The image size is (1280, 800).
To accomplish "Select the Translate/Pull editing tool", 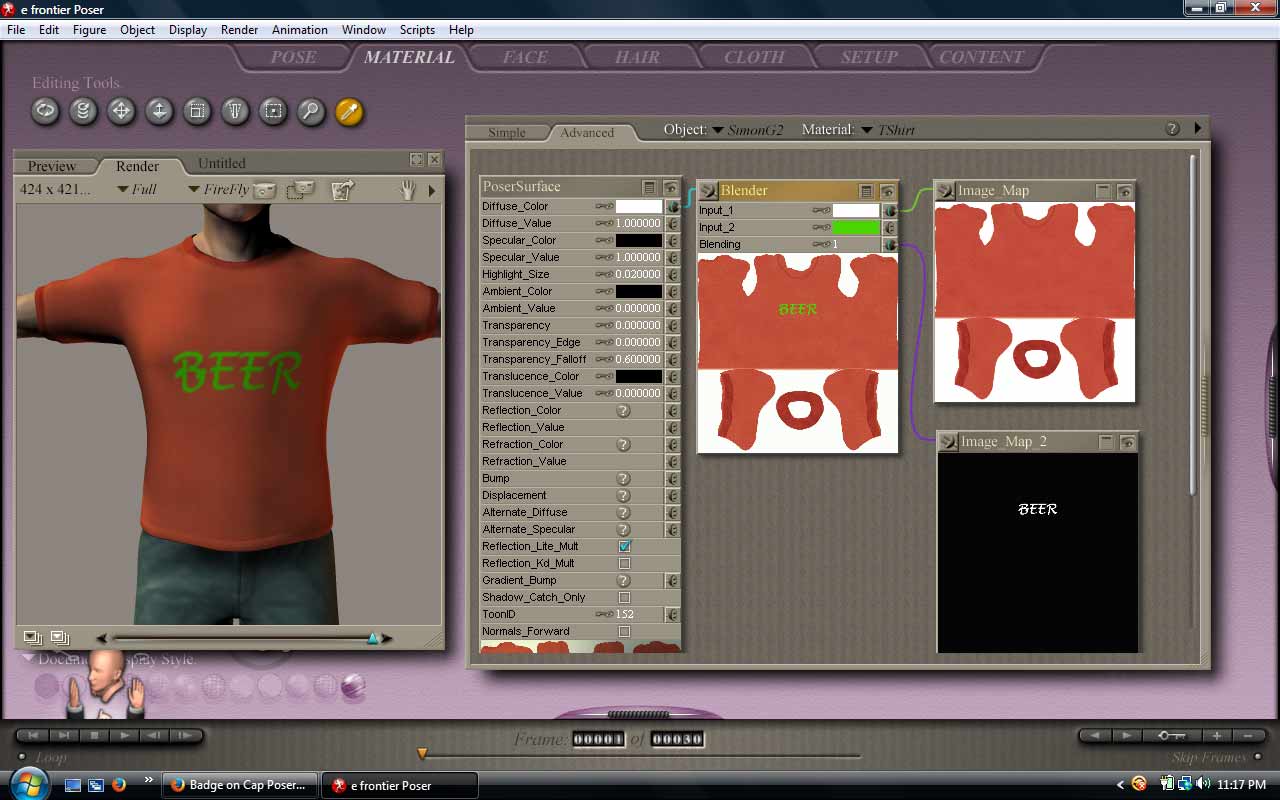I will click(x=121, y=111).
